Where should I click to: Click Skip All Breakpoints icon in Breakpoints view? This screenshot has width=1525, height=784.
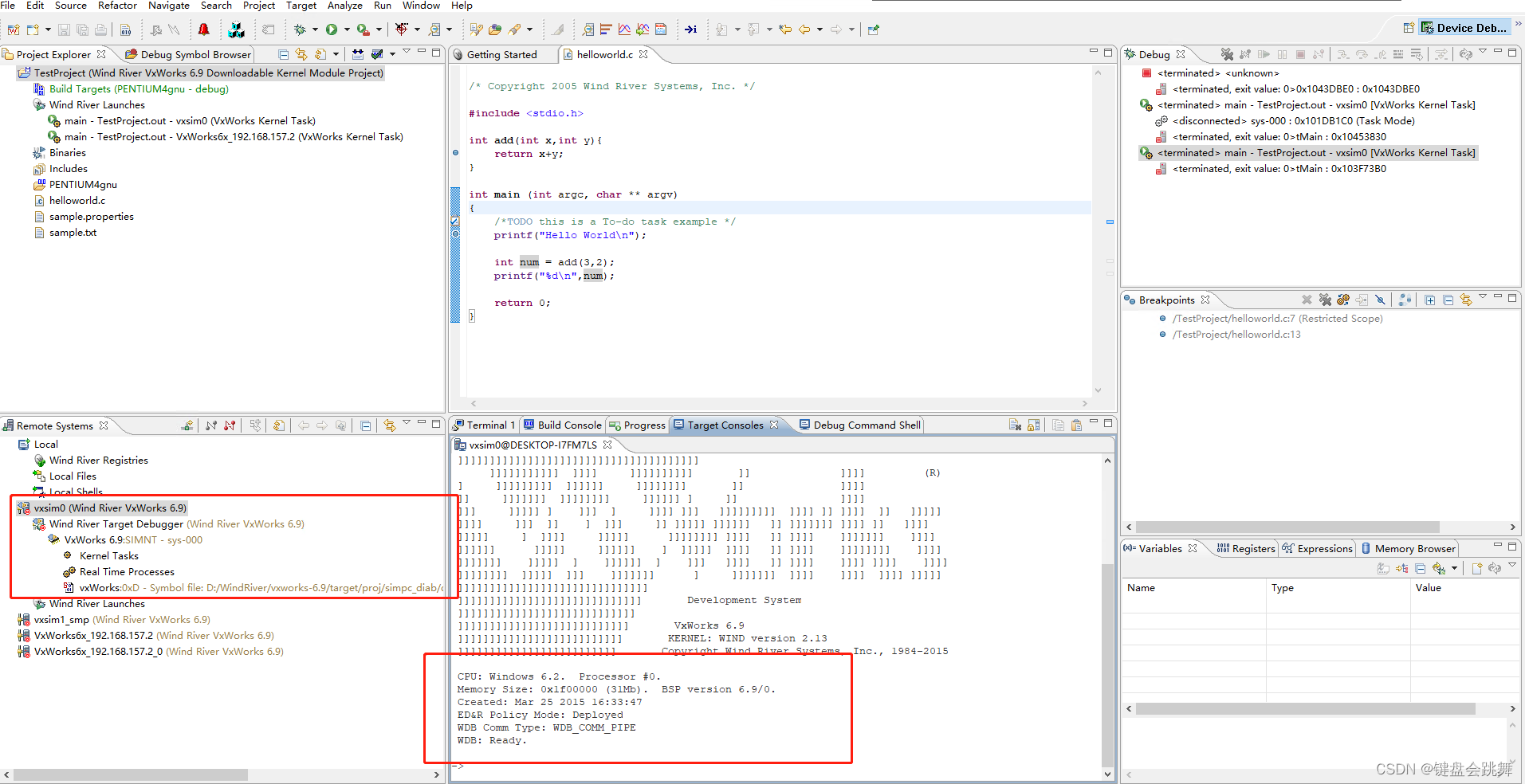(x=1381, y=300)
